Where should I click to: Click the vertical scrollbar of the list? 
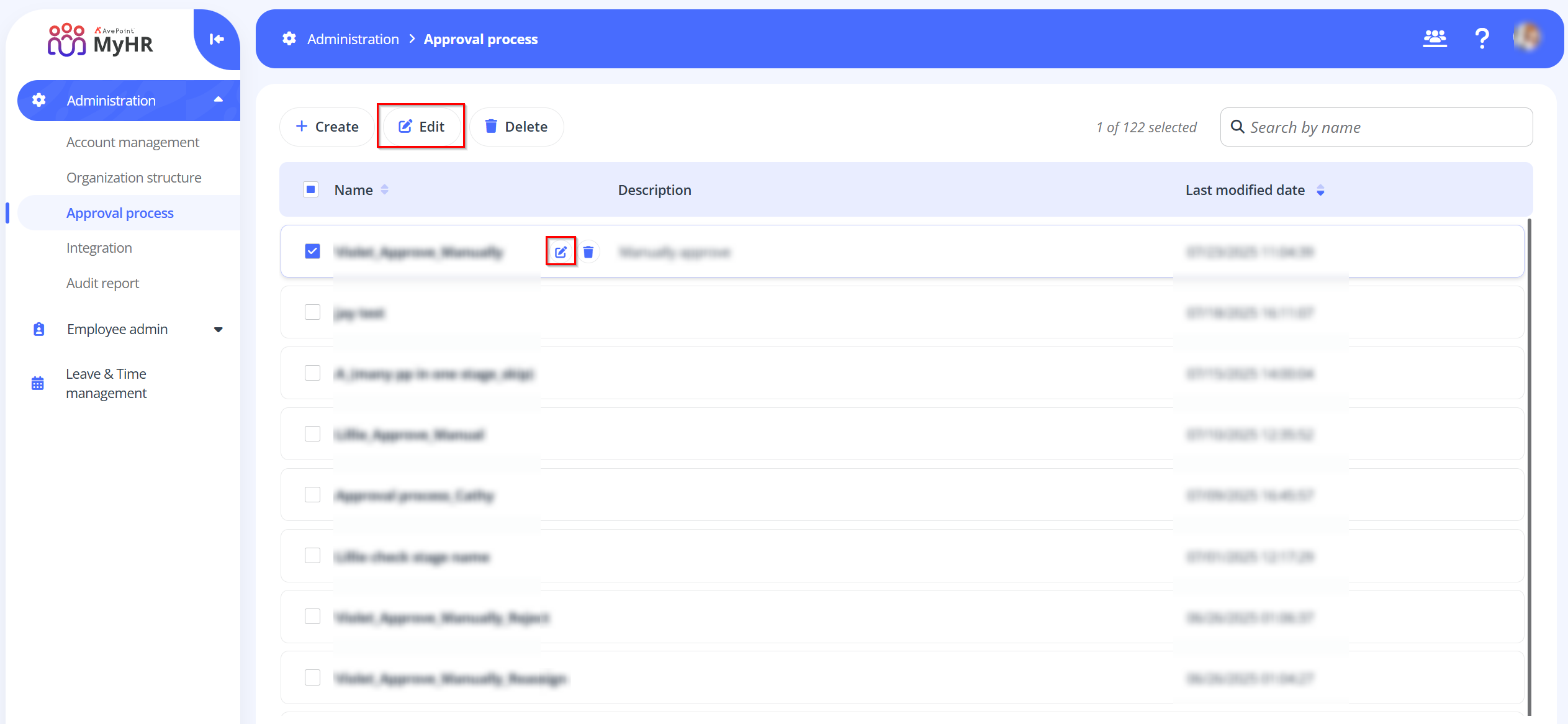tap(1529, 466)
